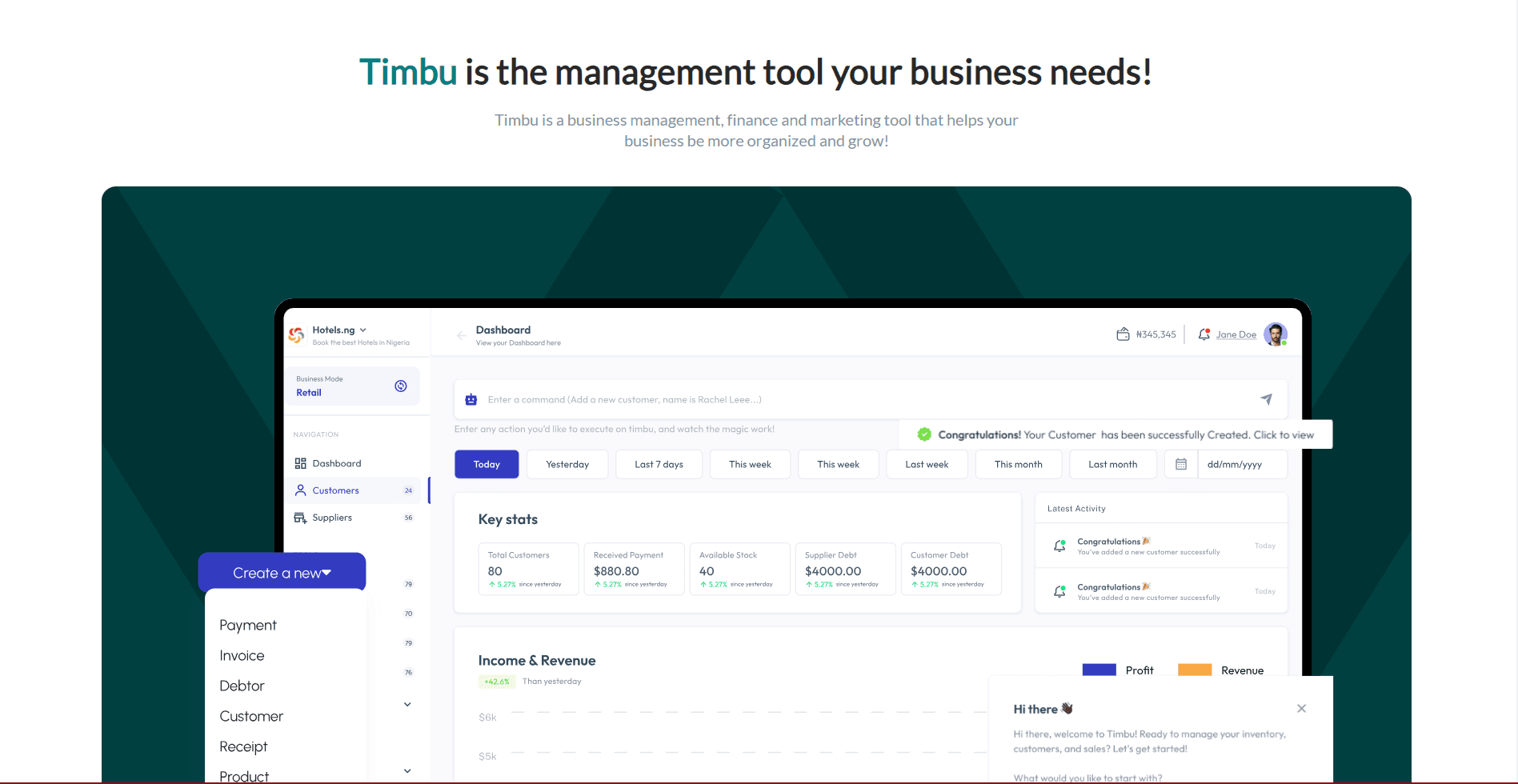Choose Payment from Create a new menu
1518x784 pixels.
(248, 625)
